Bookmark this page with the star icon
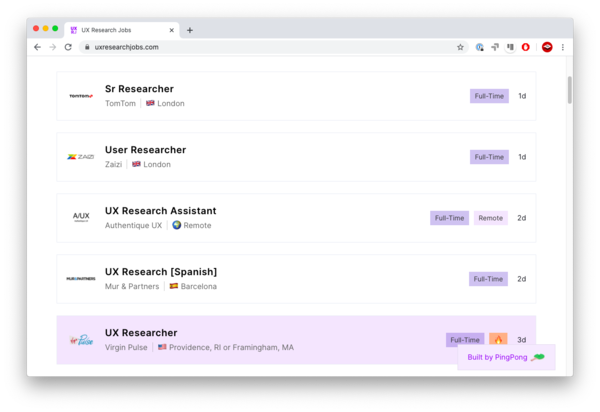Image resolution: width=600 pixels, height=412 pixels. (460, 47)
